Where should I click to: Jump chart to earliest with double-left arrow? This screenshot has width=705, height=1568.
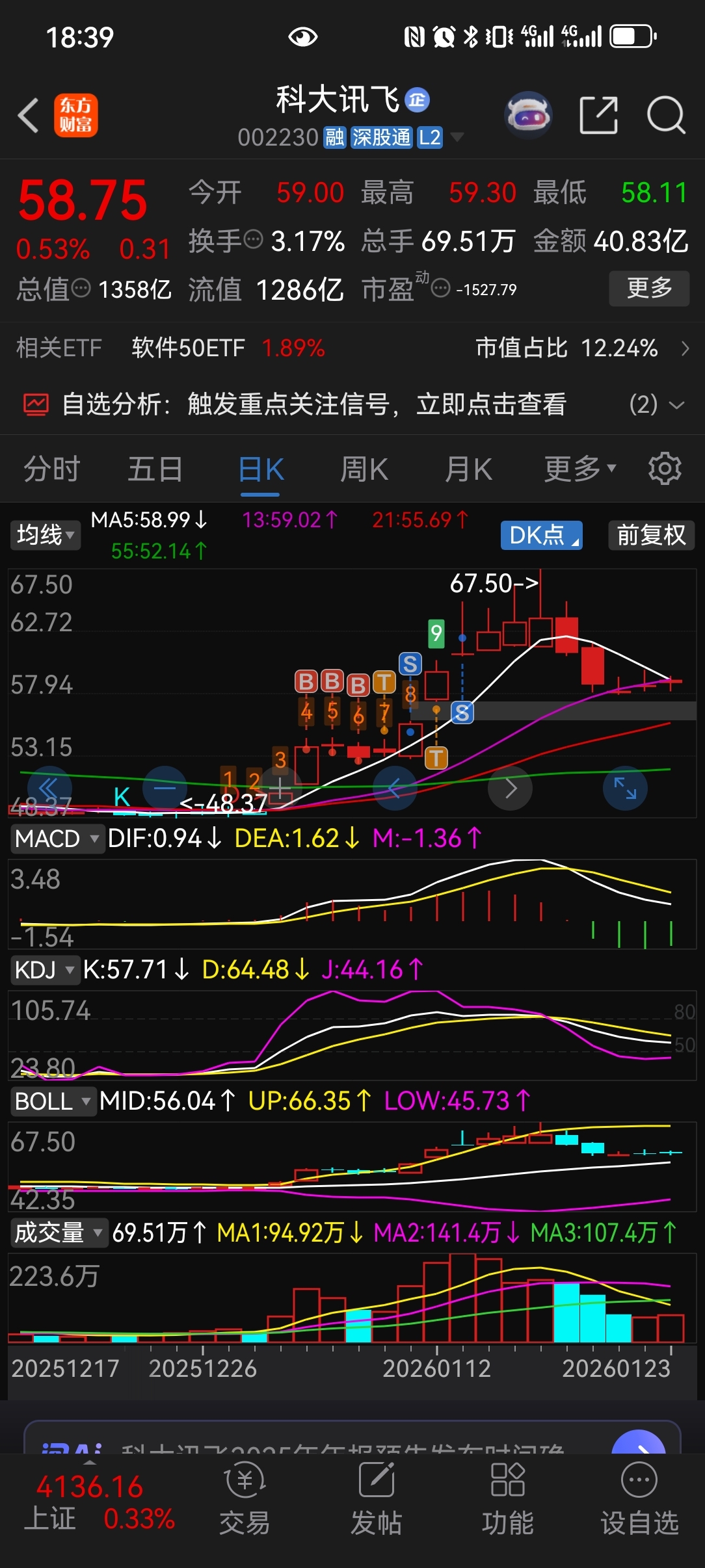tap(48, 788)
